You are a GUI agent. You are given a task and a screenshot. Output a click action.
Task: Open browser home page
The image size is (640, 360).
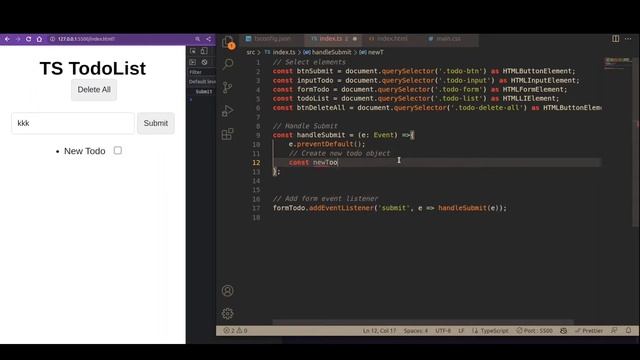[x=39, y=39]
